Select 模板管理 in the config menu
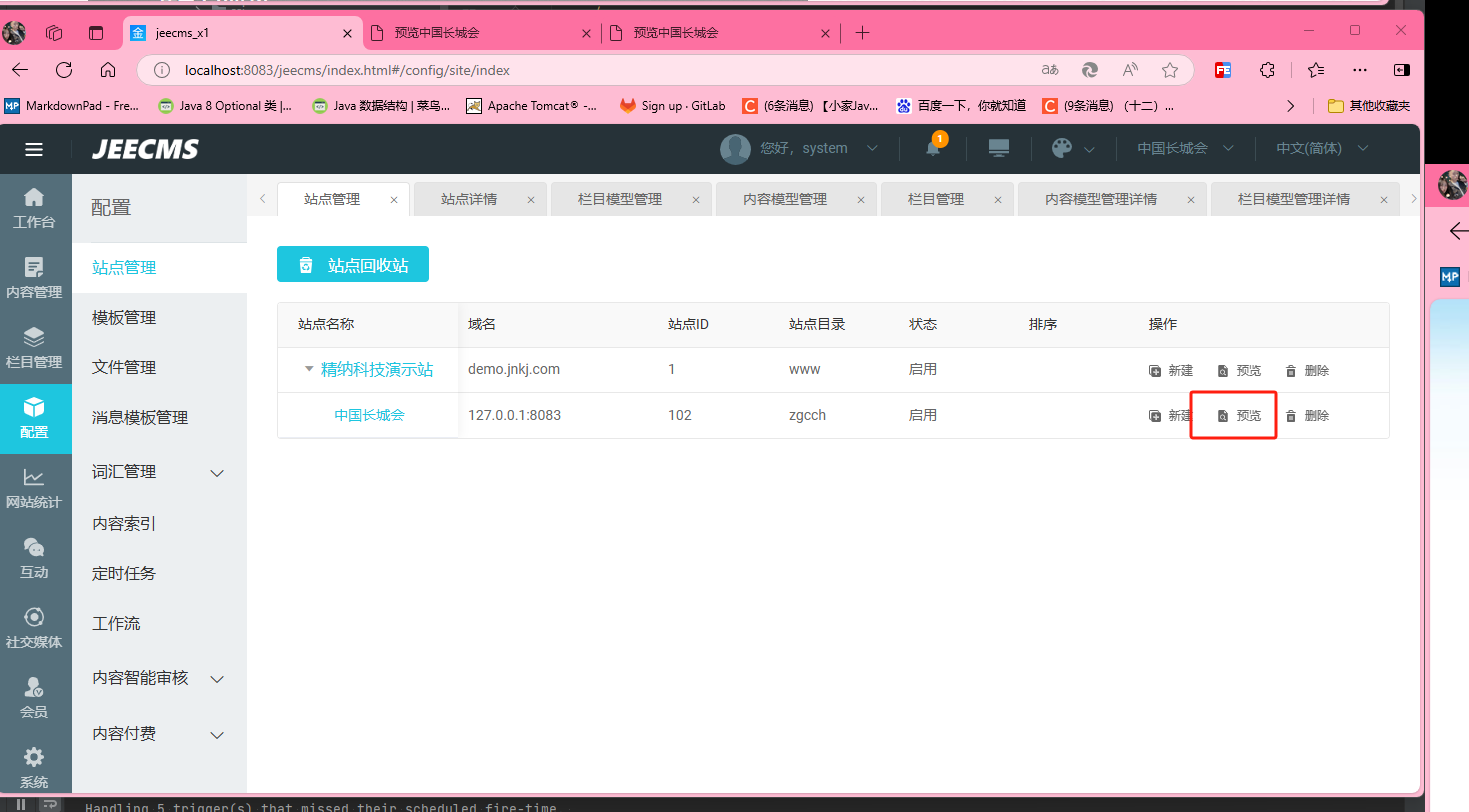 pyautogui.click(x=124, y=317)
